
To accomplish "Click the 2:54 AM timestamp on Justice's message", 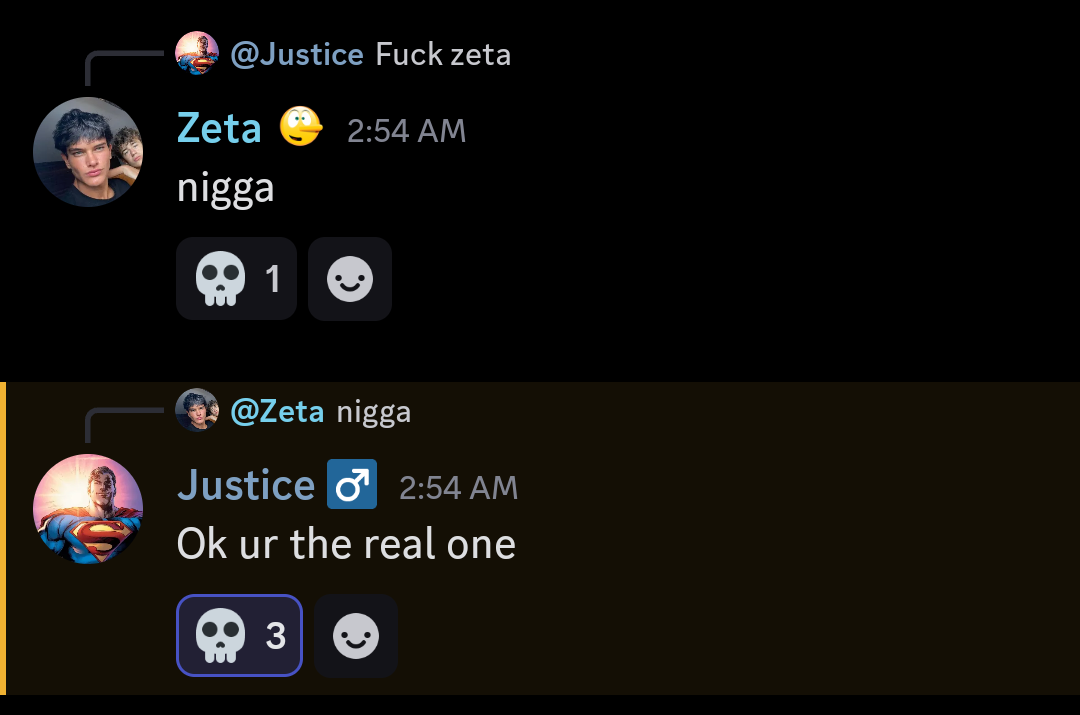I will (459, 488).
